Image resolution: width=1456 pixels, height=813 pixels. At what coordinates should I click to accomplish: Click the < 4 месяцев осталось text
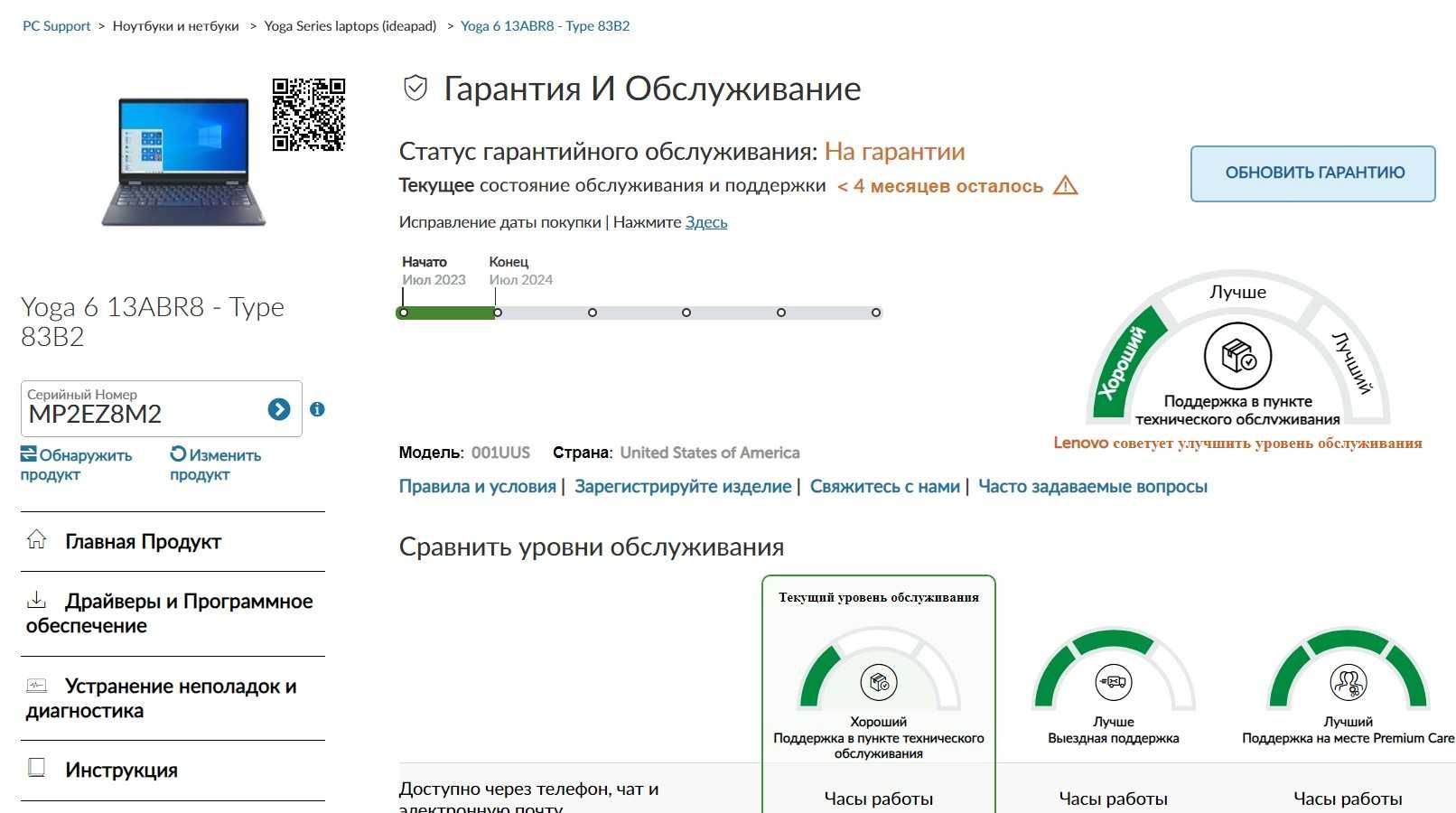click(x=940, y=186)
